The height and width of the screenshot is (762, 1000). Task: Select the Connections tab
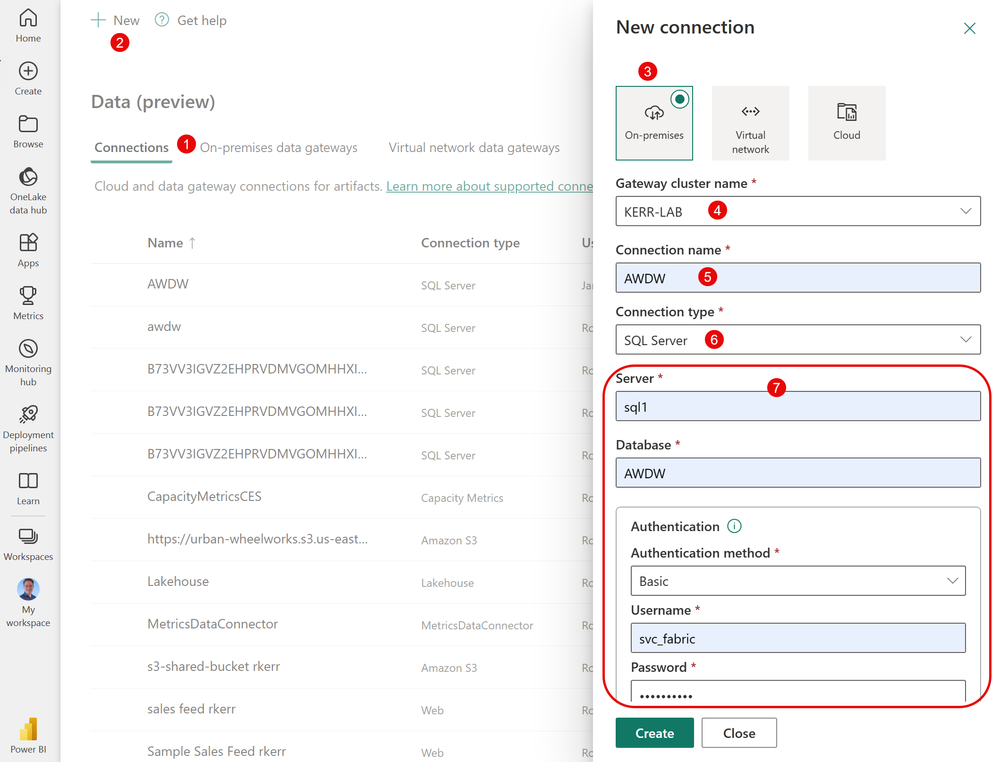click(x=130, y=147)
